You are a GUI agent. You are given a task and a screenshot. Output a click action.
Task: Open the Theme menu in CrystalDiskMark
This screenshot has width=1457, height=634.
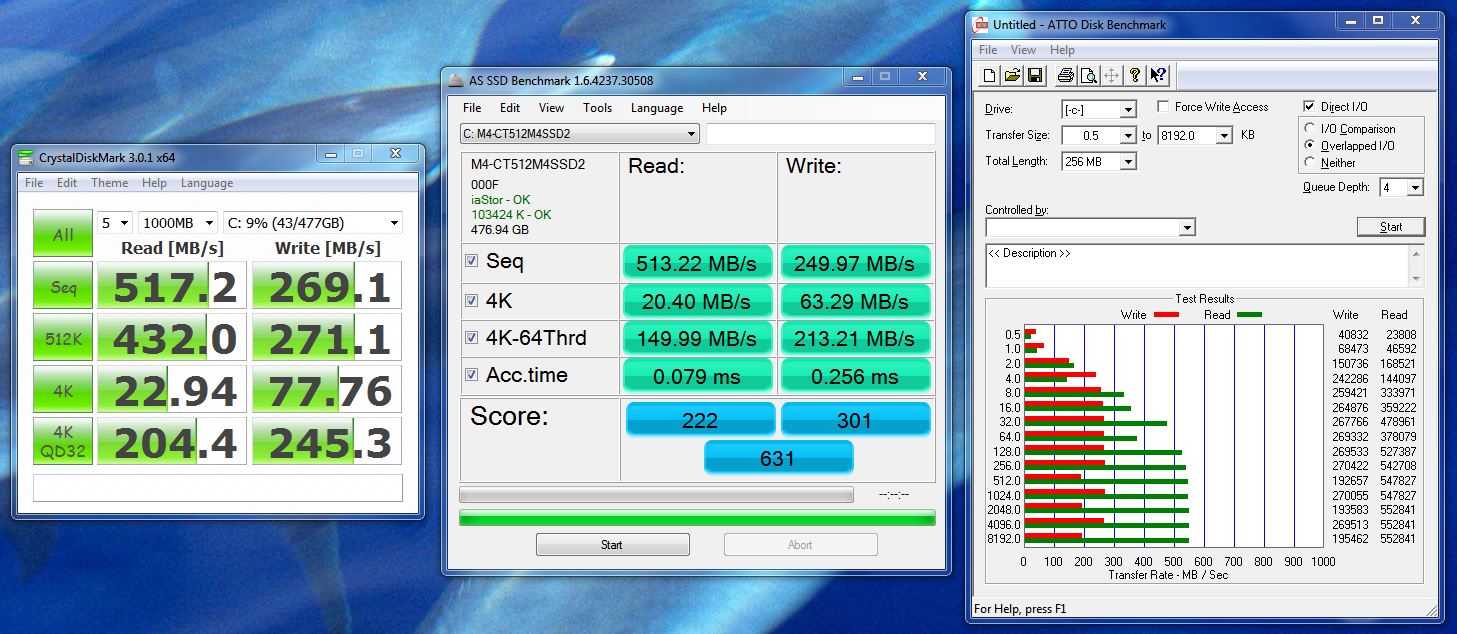click(109, 183)
